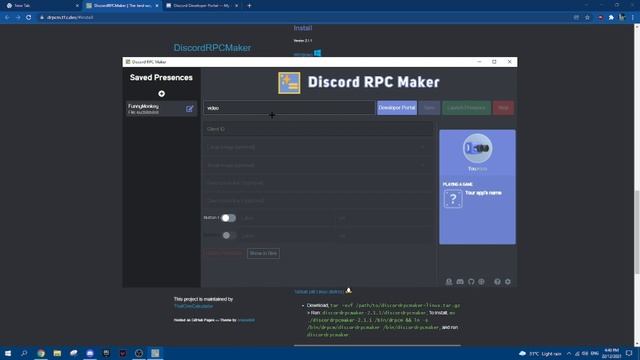Edit the FunnyMonkey saved presence

pyautogui.click(x=189, y=109)
